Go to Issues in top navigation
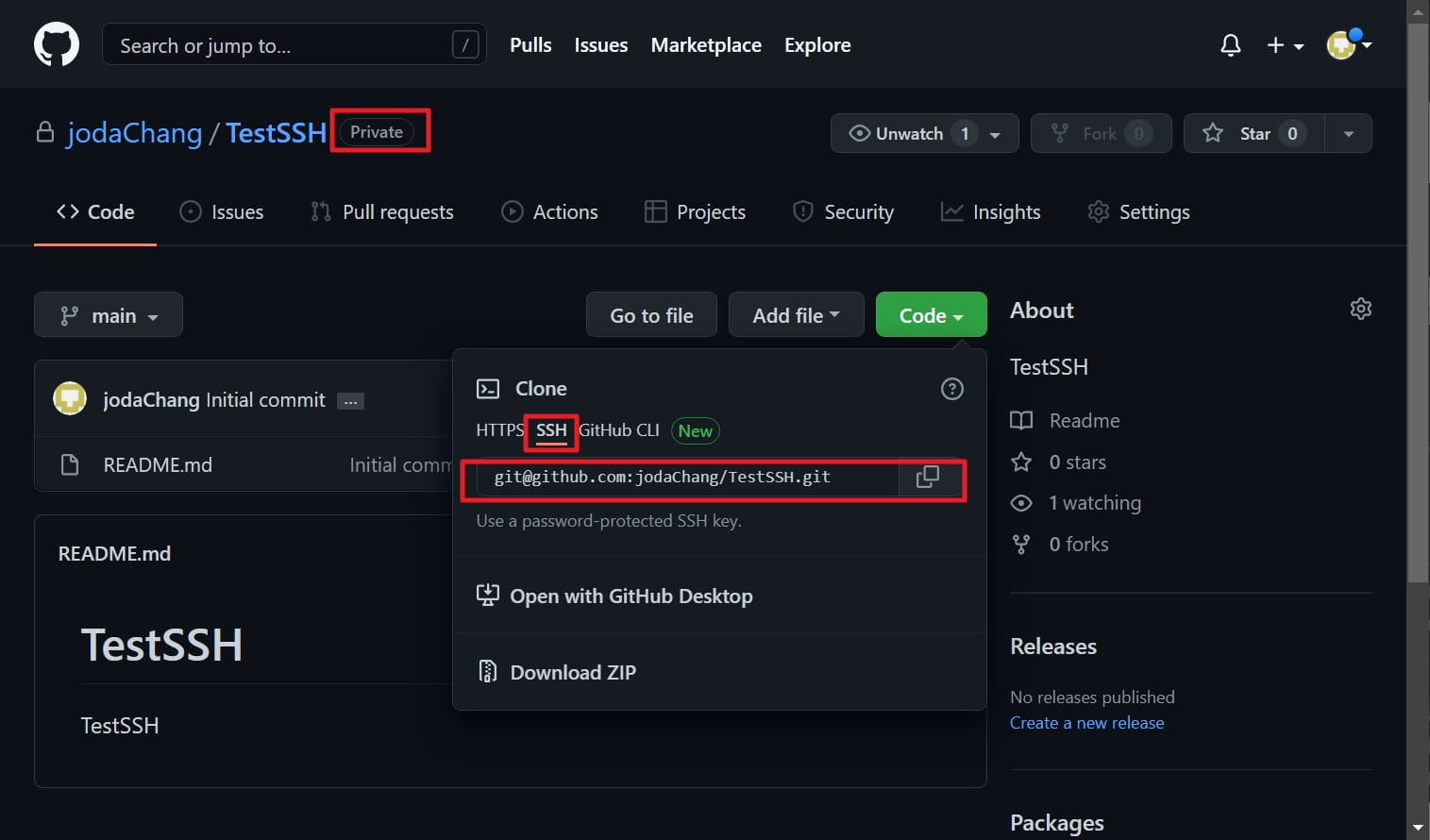 601,44
